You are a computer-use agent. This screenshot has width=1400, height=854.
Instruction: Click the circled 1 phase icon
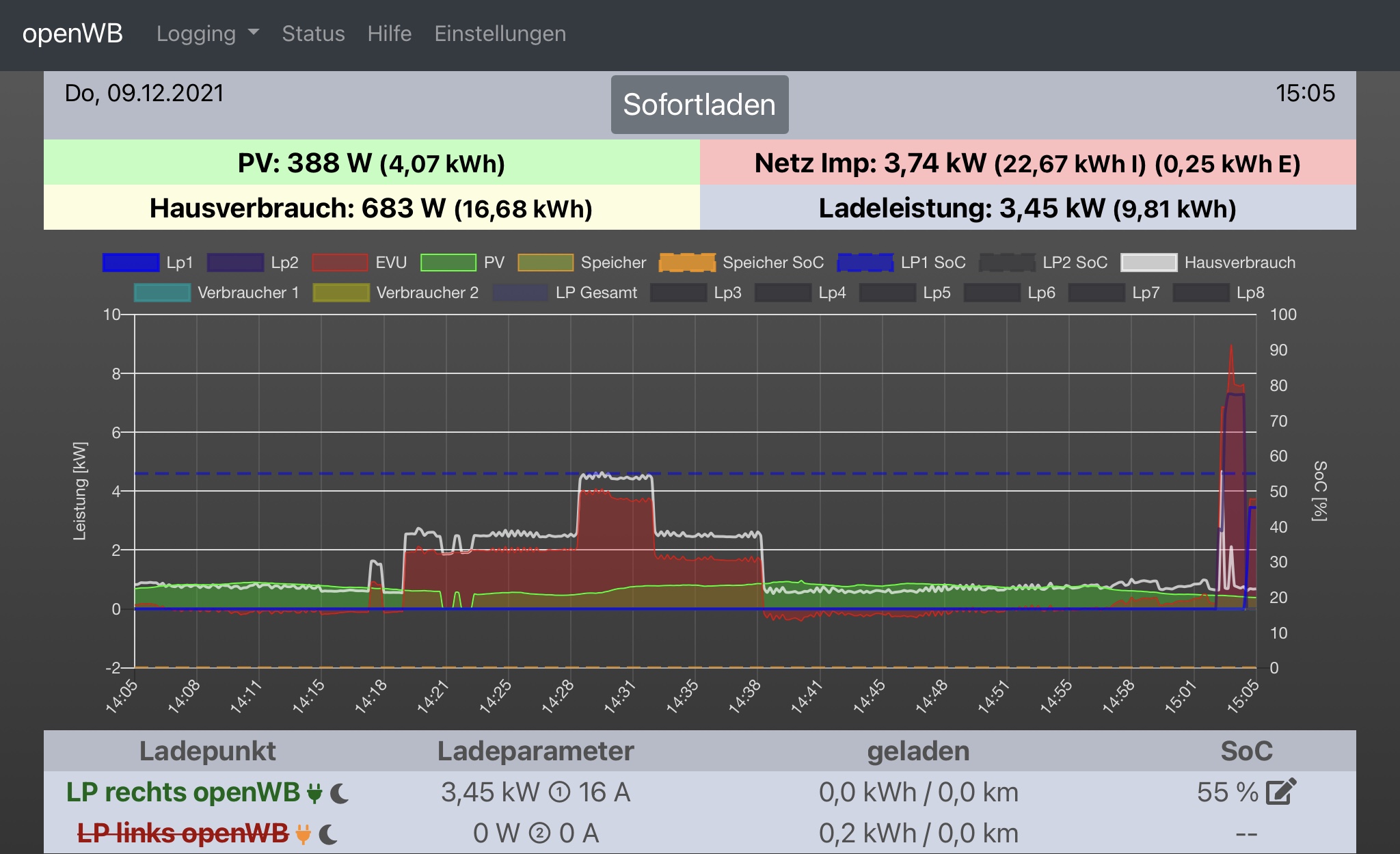[x=559, y=792]
